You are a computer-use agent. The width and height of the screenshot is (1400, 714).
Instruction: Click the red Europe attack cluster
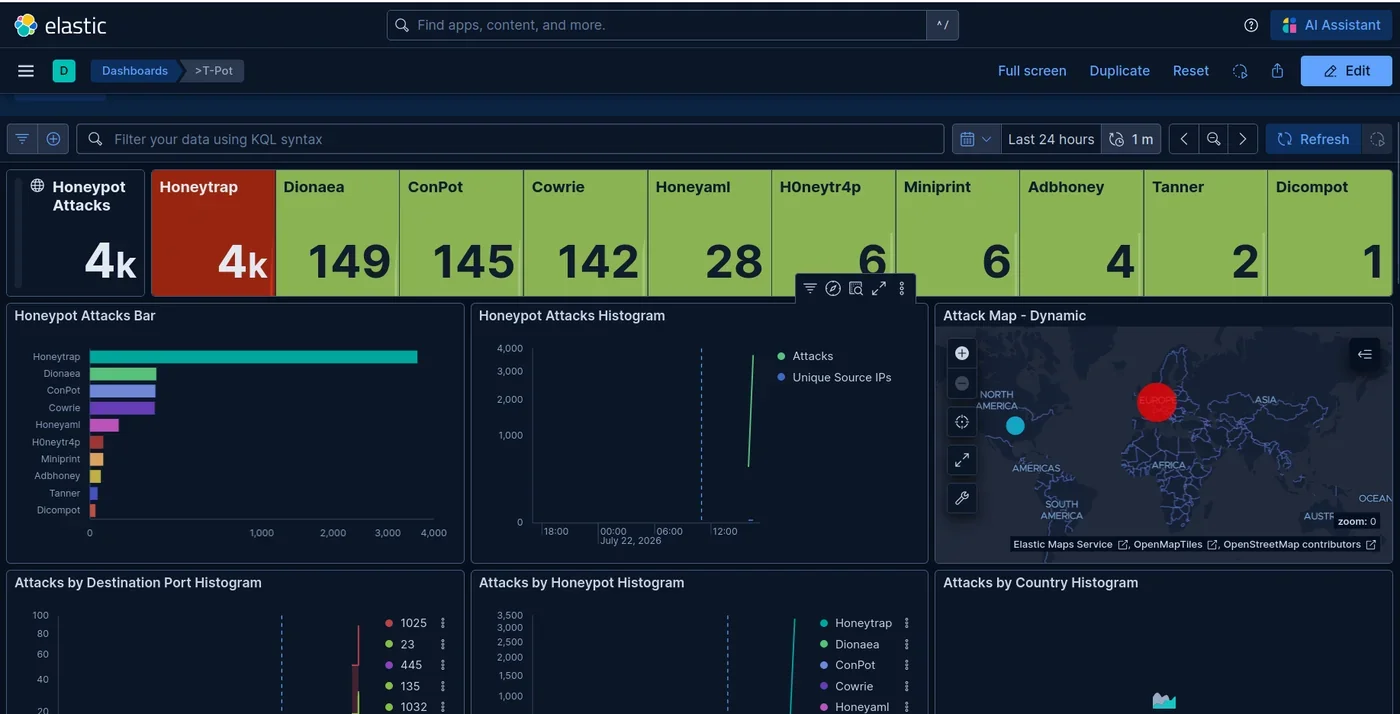[x=1156, y=402]
